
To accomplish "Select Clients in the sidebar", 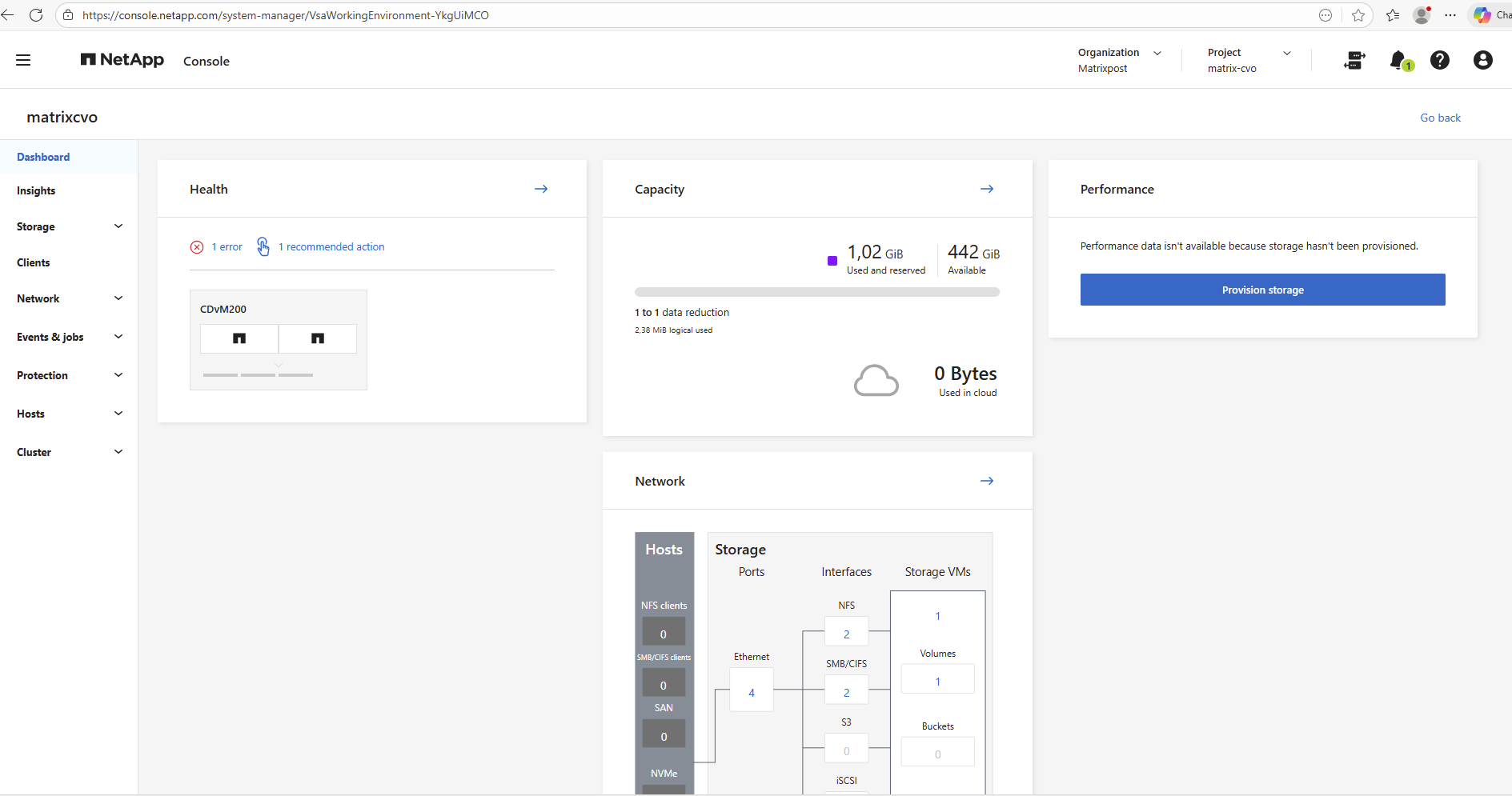I will (34, 262).
